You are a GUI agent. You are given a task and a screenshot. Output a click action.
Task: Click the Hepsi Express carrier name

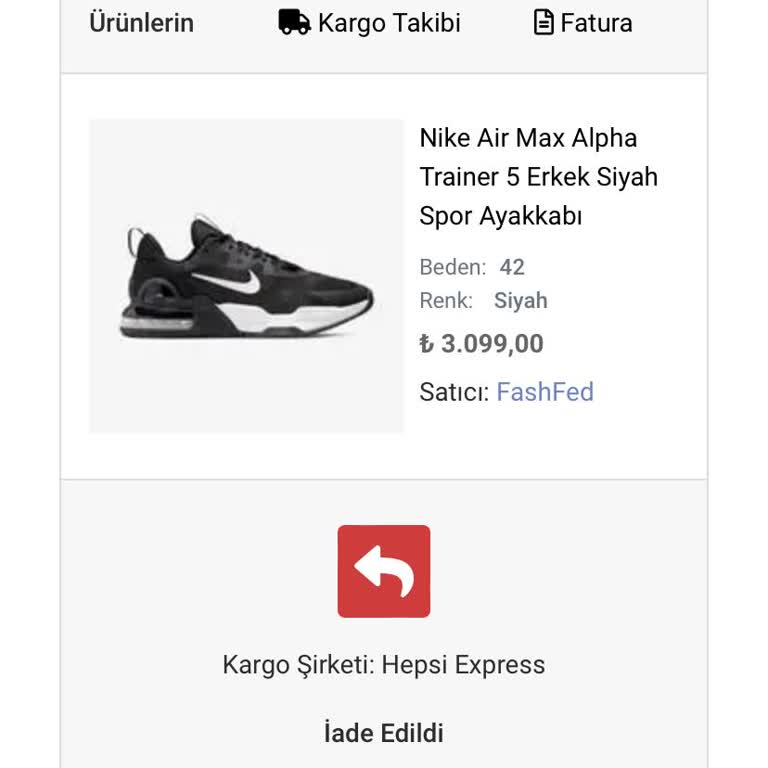tap(463, 665)
